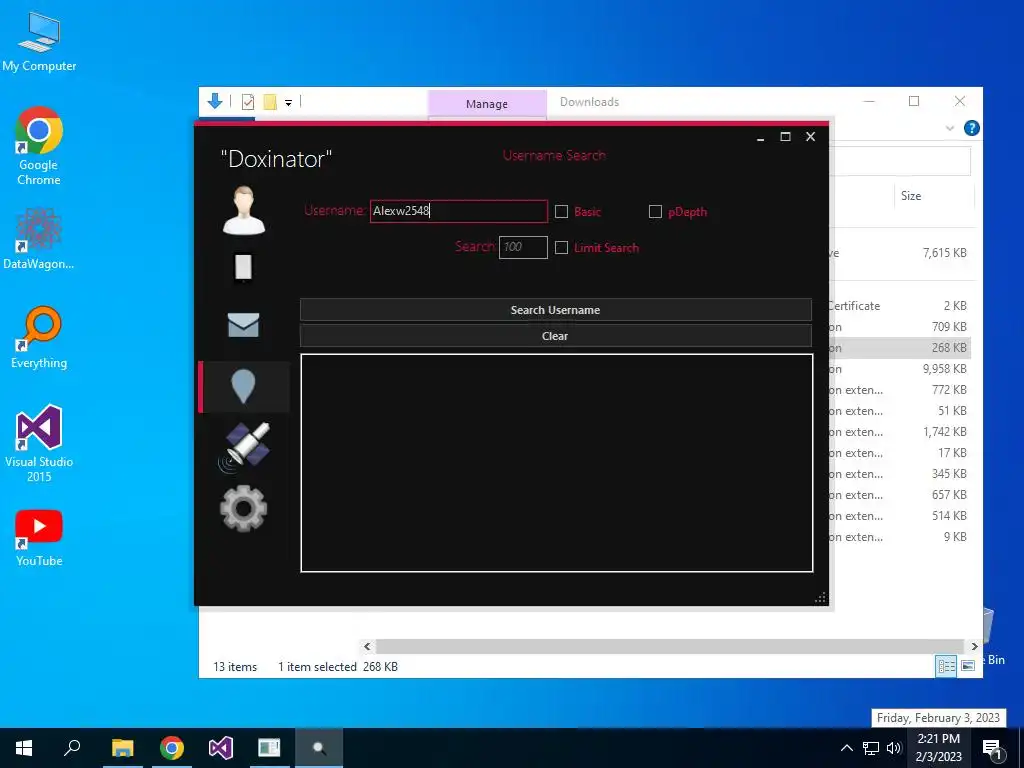Switch Explorer to large icons view
1024x768 pixels.
point(968,665)
